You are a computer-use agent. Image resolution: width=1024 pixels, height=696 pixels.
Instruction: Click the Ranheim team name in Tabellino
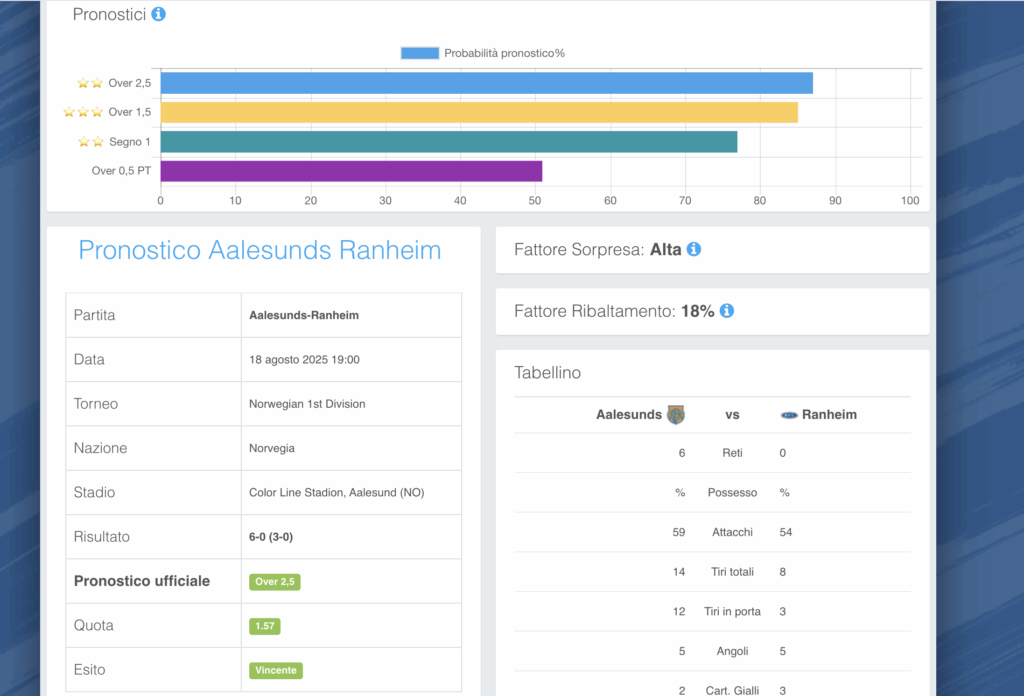point(829,415)
